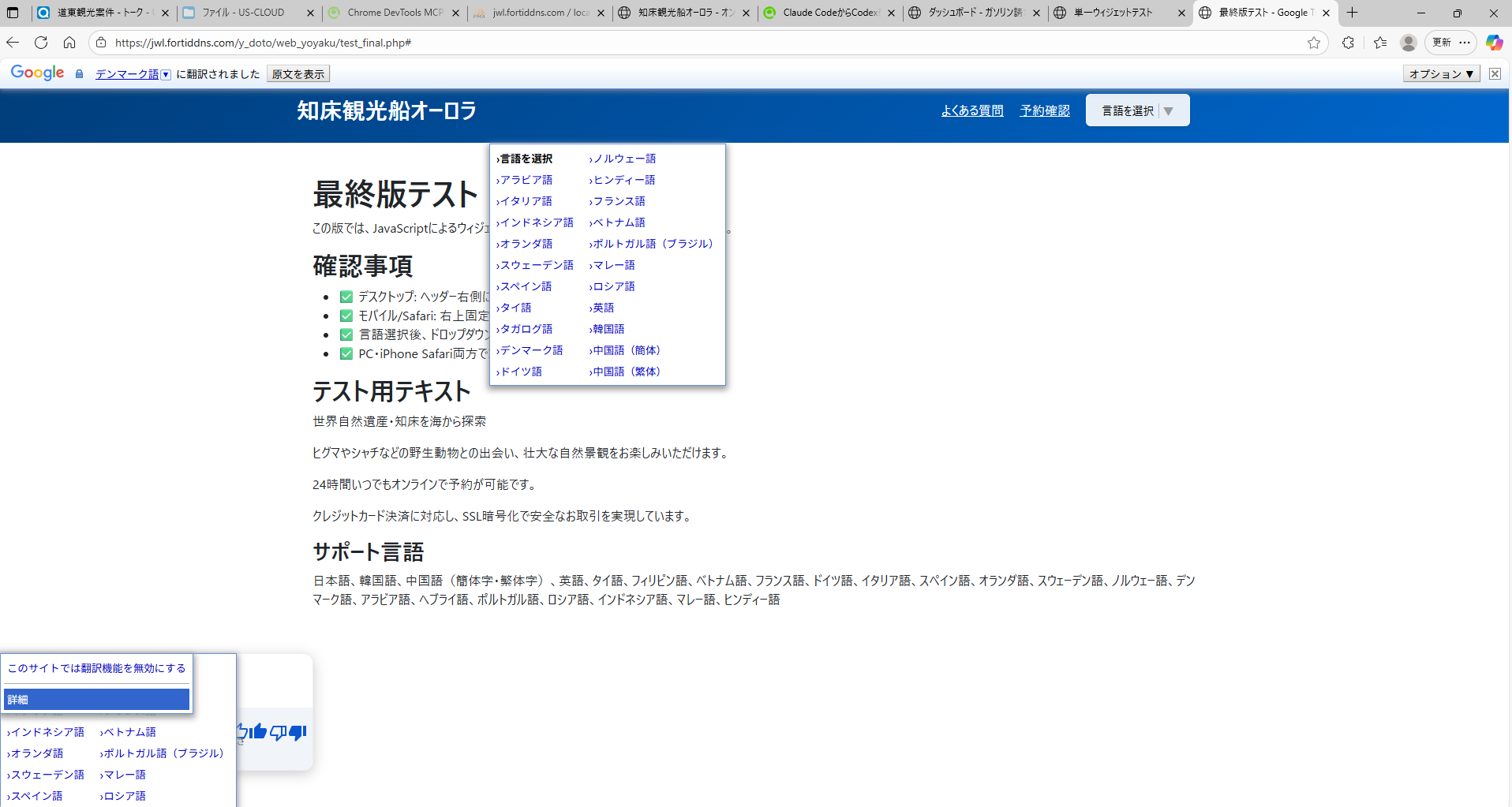The image size is (1512, 807).
Task: Expand the デンマーク語 language dropdown
Action: click(x=133, y=74)
